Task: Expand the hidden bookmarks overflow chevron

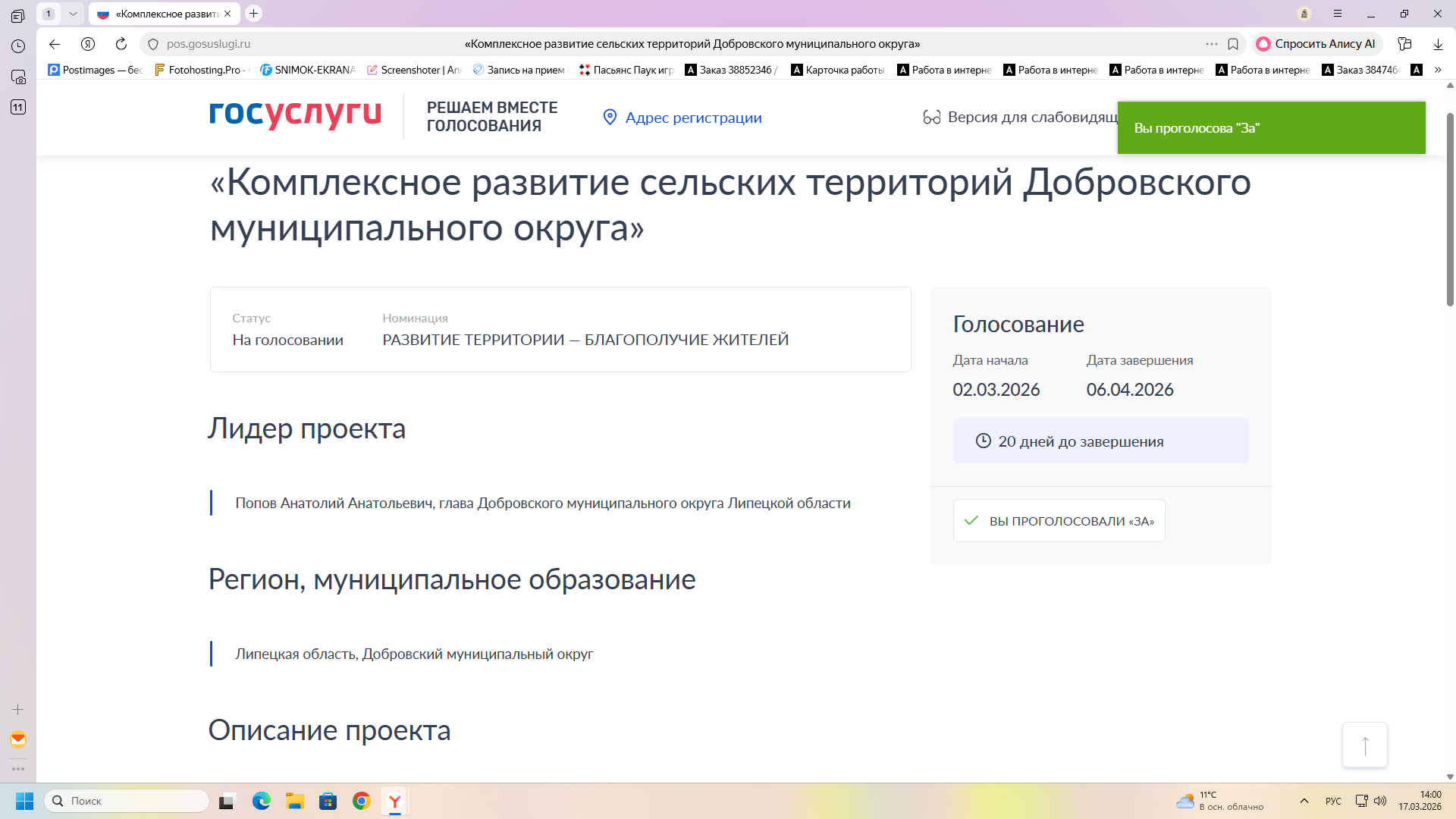Action: [x=1438, y=70]
